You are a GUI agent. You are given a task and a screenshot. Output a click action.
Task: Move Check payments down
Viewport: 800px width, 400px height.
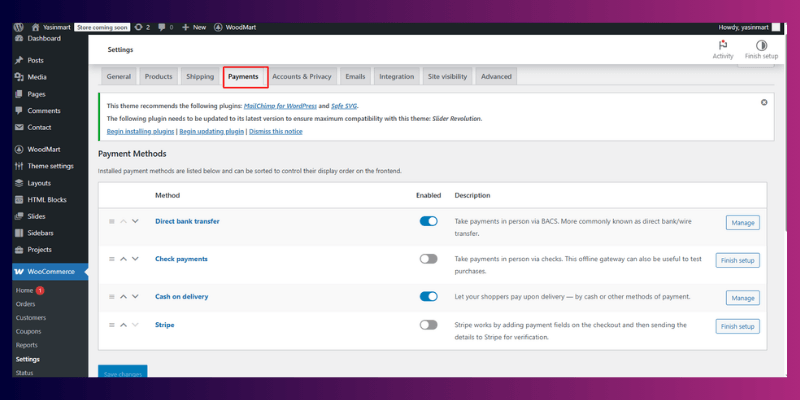[135, 259]
